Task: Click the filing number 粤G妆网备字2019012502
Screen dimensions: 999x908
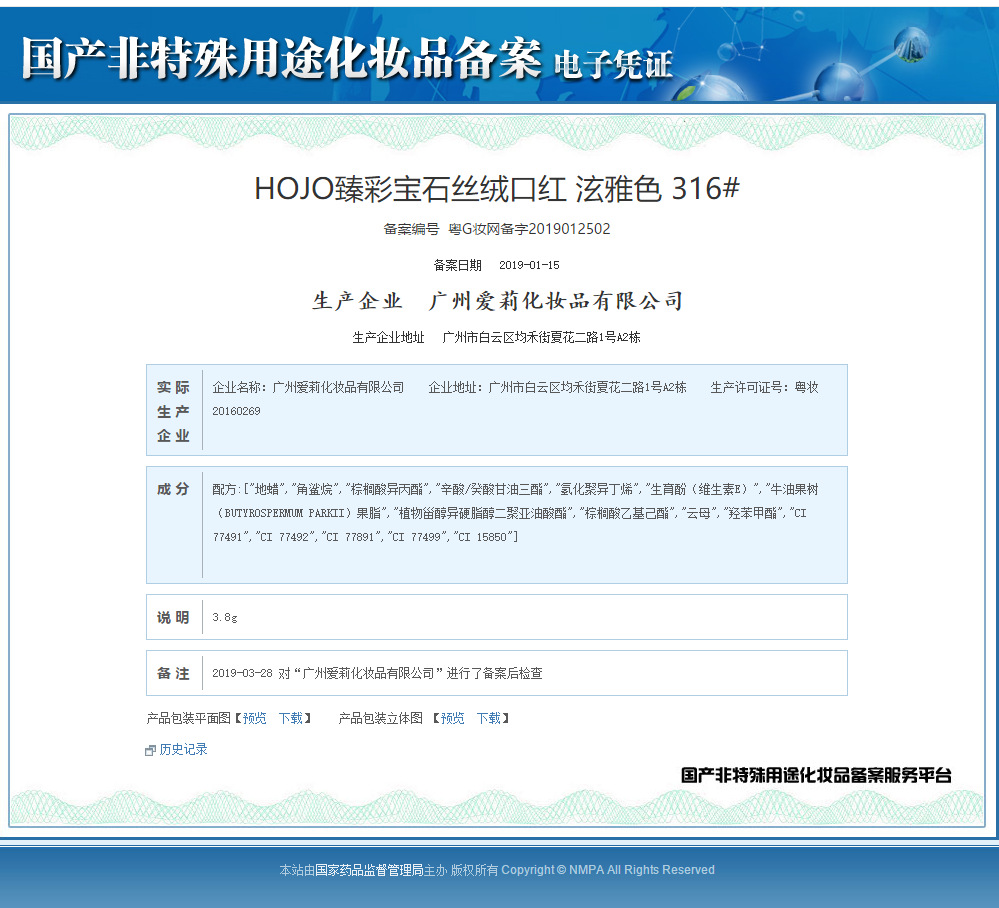Action: coord(529,229)
